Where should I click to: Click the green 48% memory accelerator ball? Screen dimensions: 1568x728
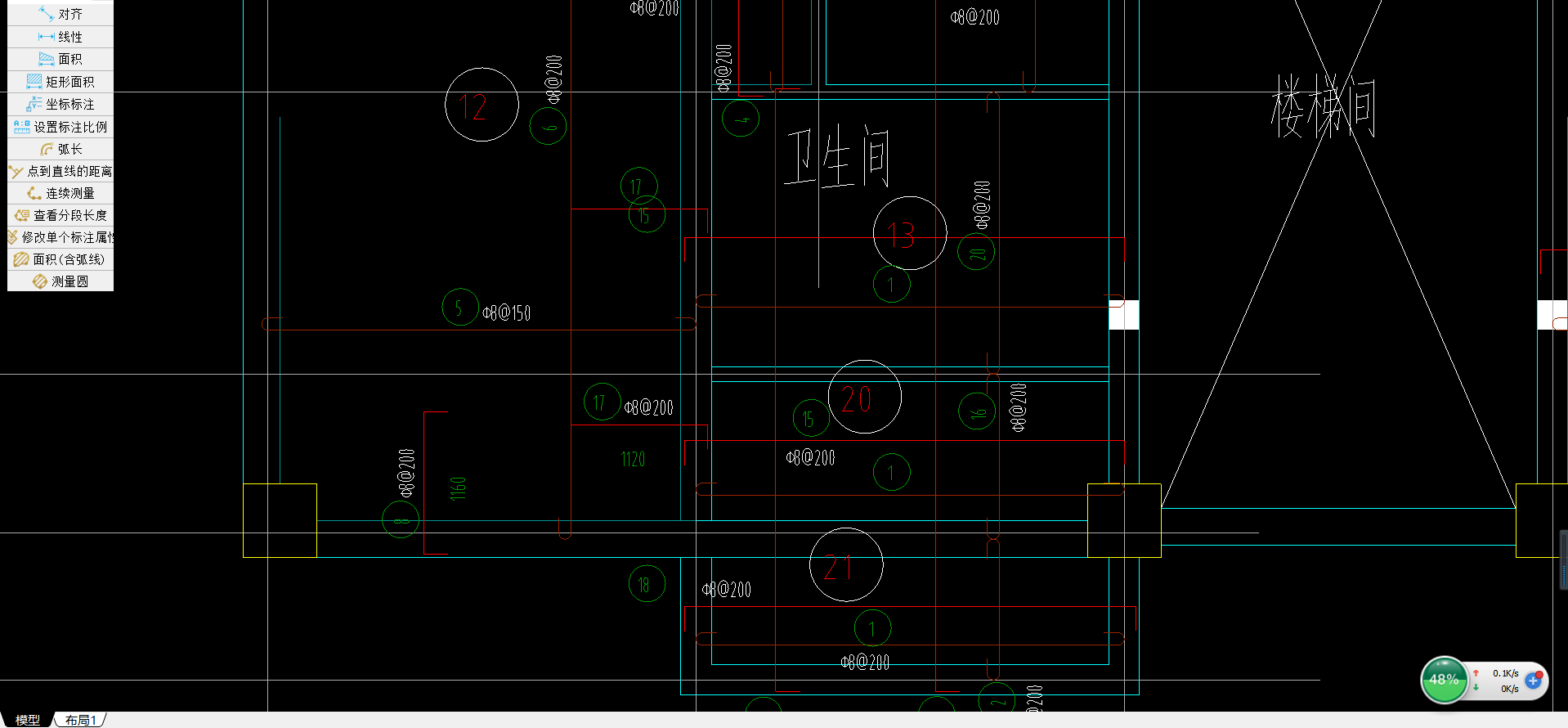[x=1444, y=680]
